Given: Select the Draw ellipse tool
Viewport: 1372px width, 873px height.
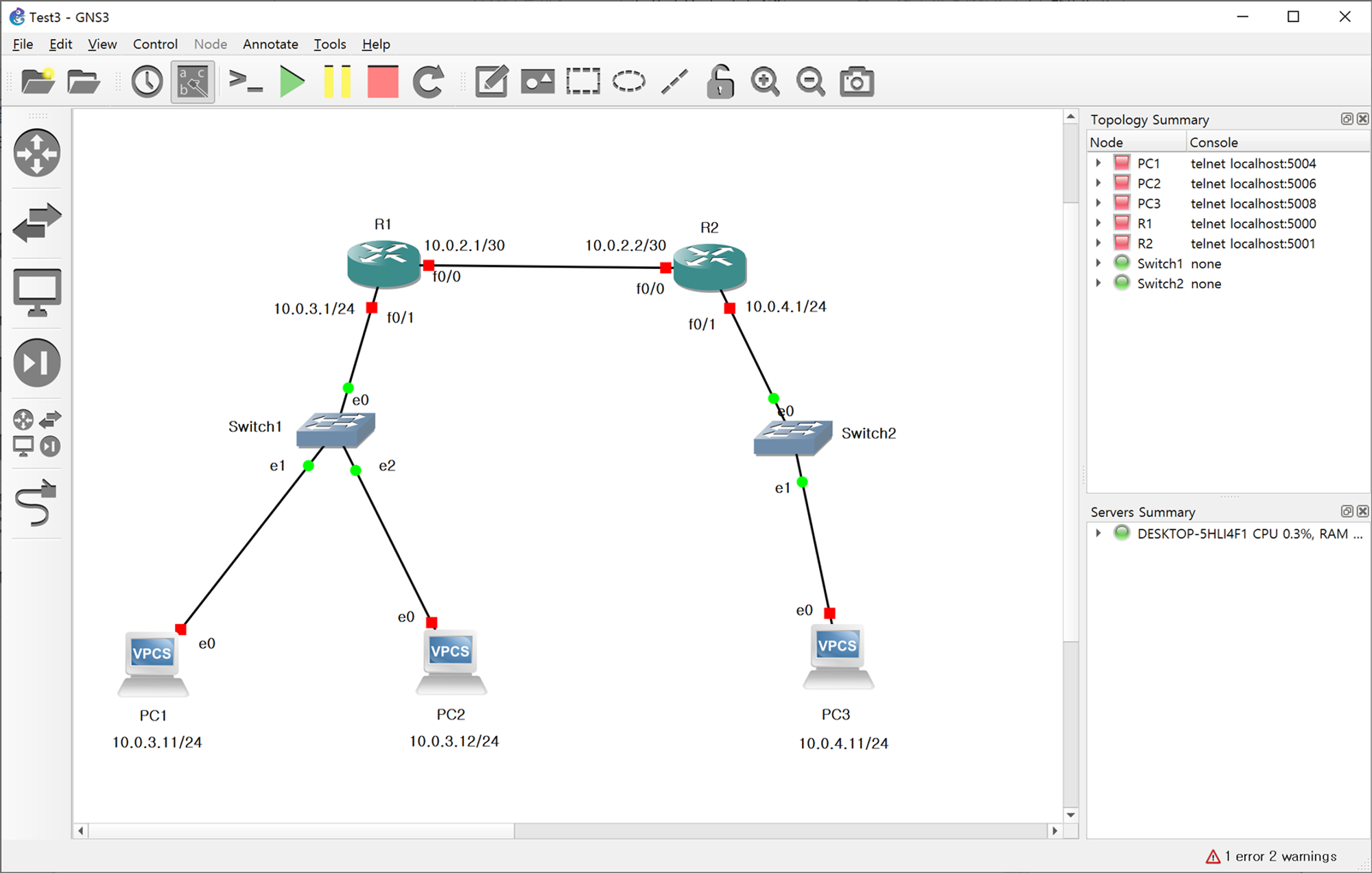Looking at the screenshot, I should [x=628, y=82].
